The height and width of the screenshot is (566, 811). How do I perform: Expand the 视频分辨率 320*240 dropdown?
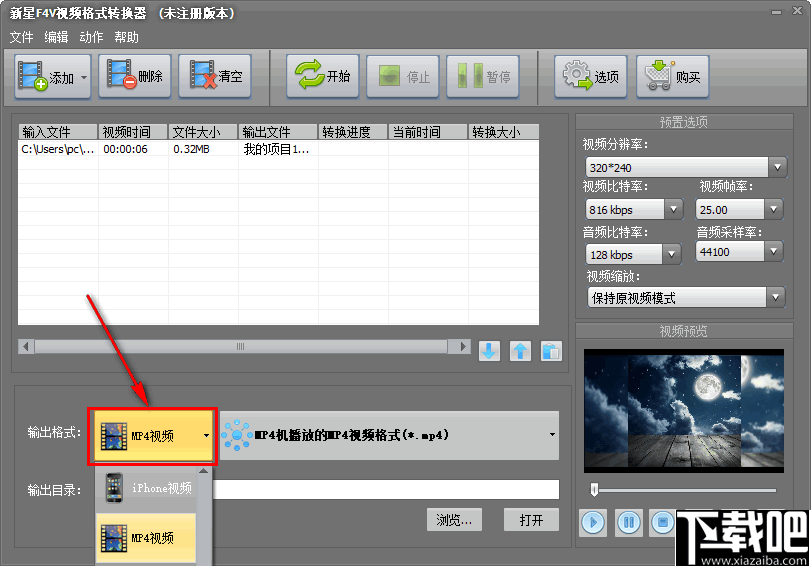coord(777,167)
